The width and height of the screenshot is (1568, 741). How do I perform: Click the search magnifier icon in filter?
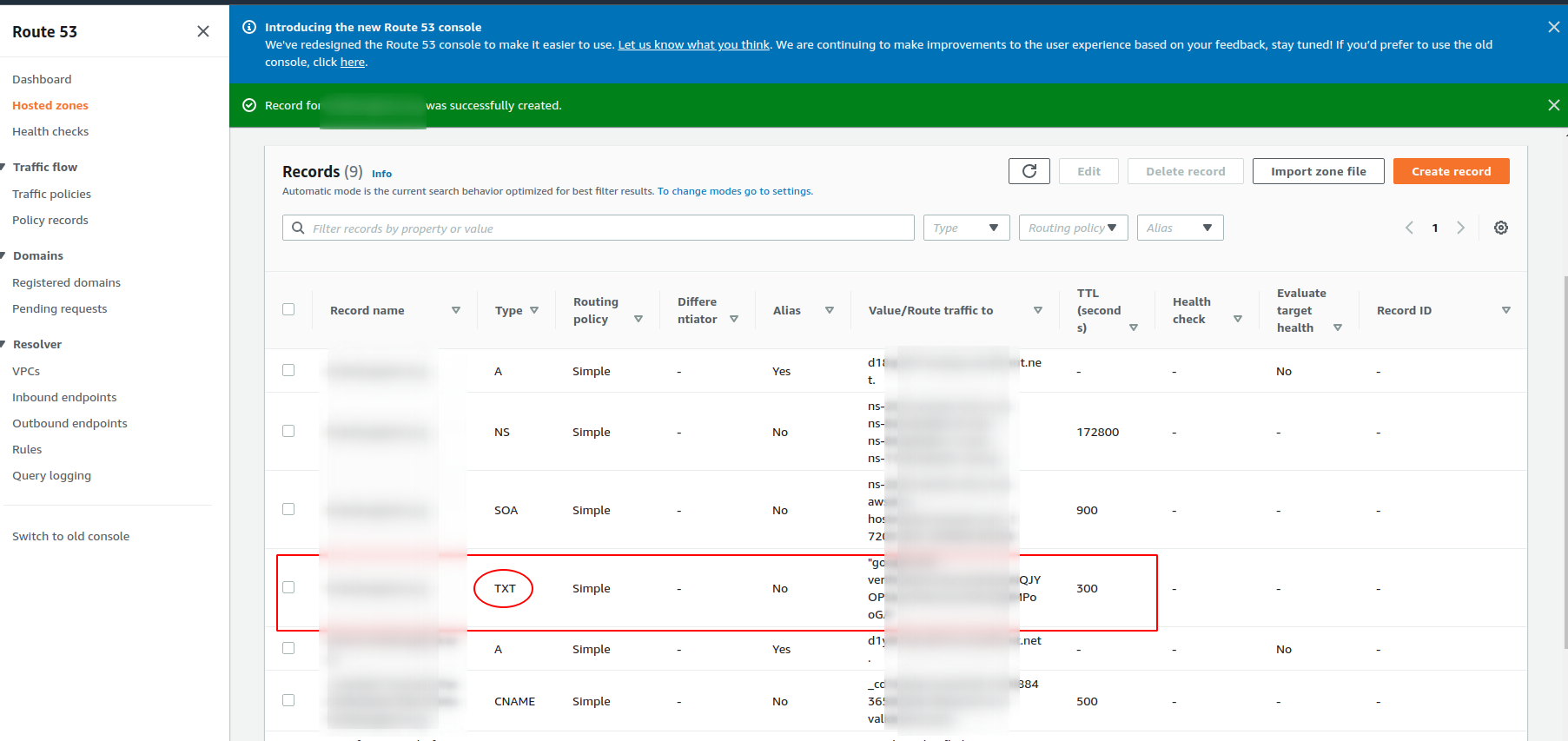click(x=298, y=228)
